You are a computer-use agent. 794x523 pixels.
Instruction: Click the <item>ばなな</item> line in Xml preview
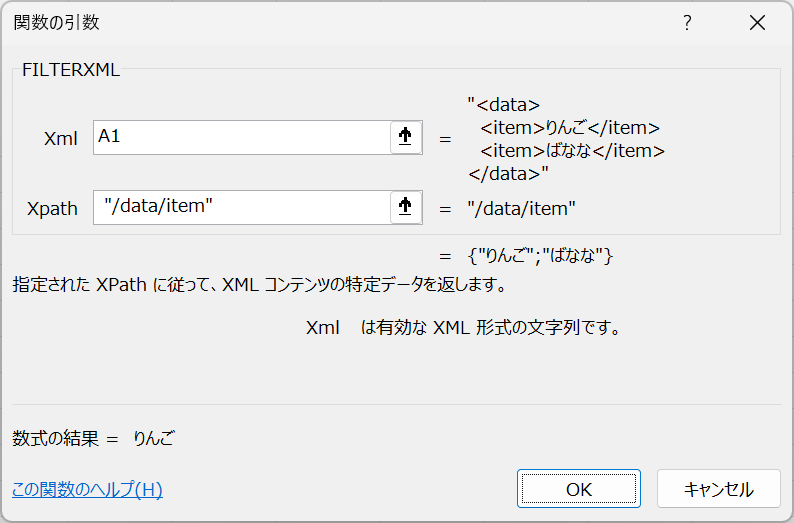click(573, 151)
